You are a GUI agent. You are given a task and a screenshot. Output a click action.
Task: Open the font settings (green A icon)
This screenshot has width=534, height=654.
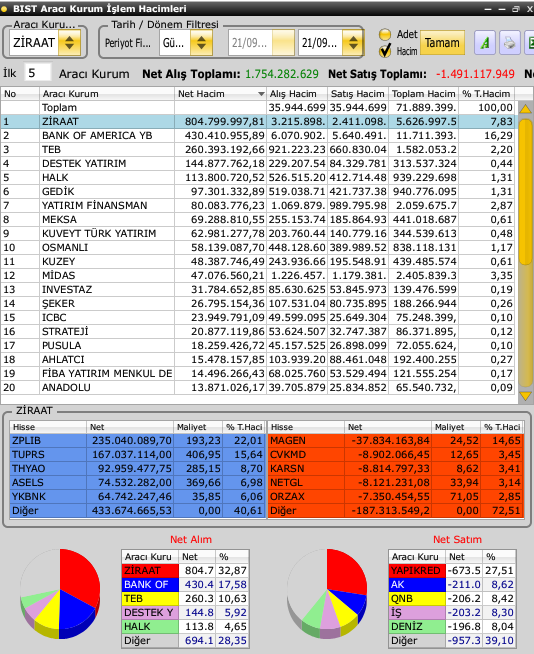point(485,43)
